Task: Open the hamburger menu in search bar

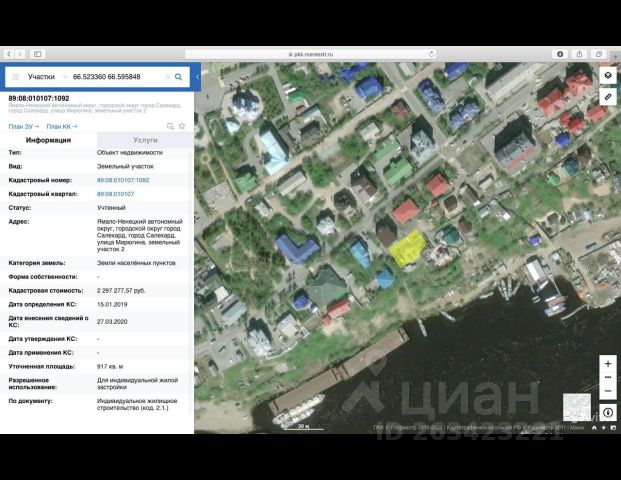Action: [x=13, y=76]
